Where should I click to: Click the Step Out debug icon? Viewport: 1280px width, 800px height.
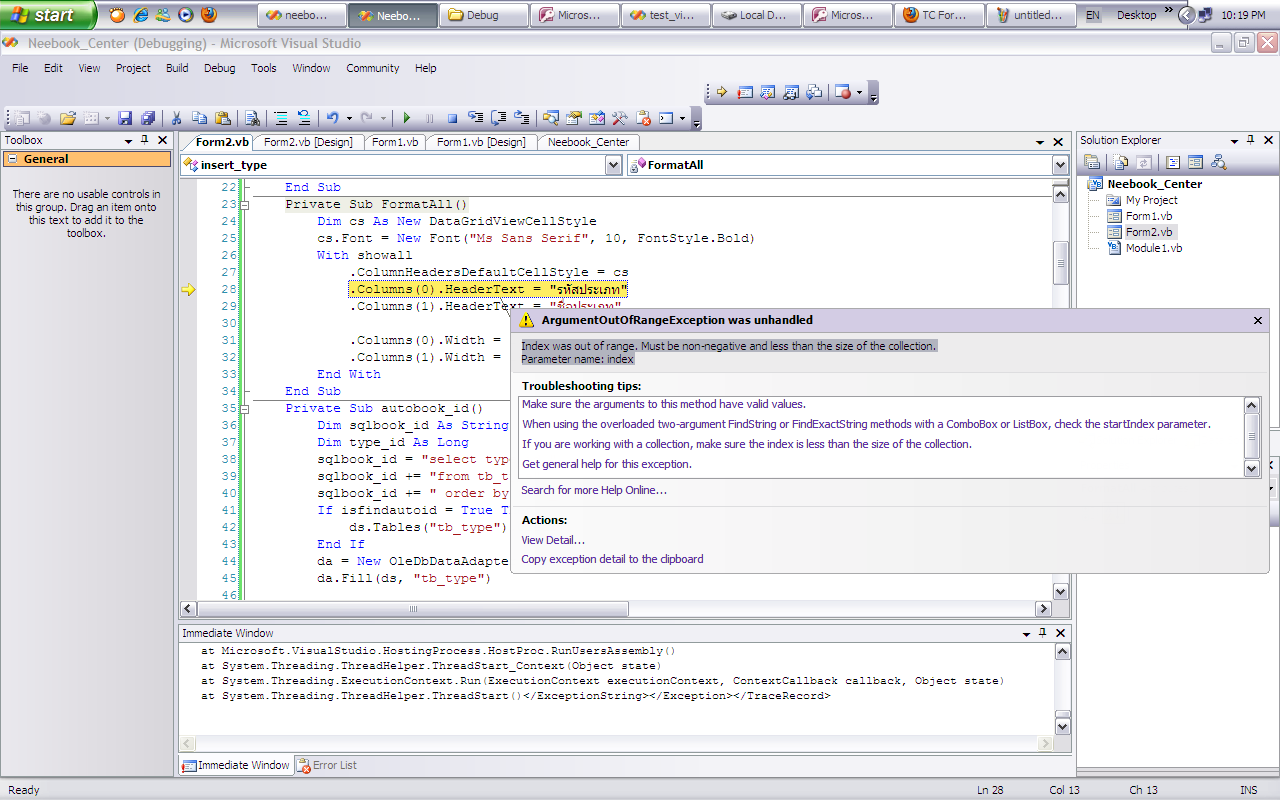point(521,118)
